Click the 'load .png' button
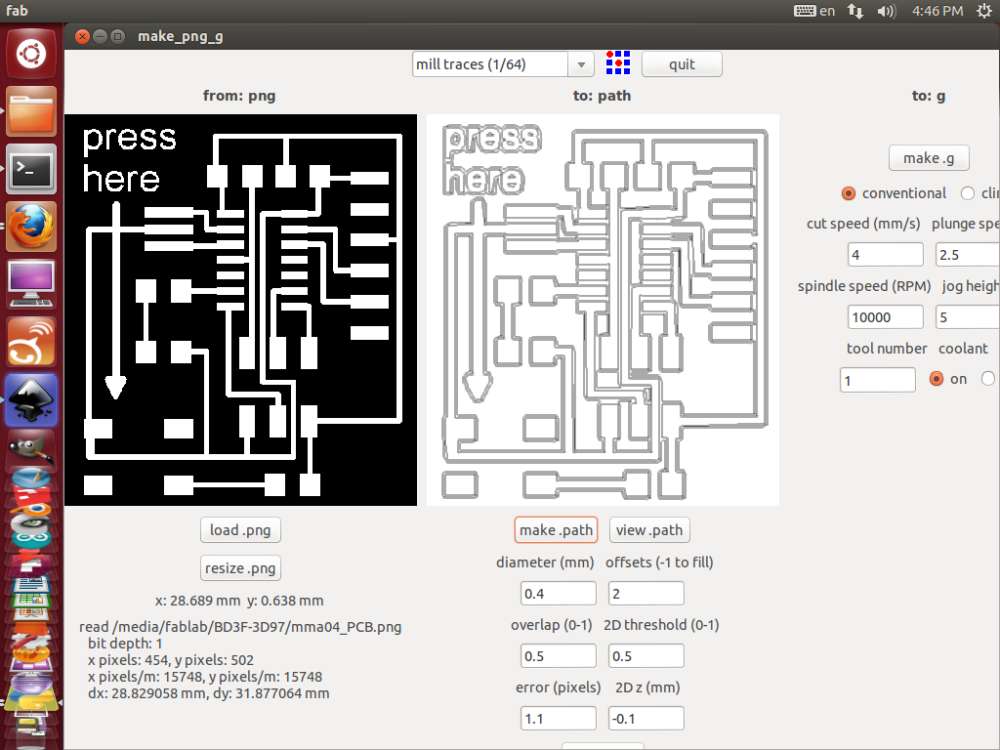 coord(240,530)
